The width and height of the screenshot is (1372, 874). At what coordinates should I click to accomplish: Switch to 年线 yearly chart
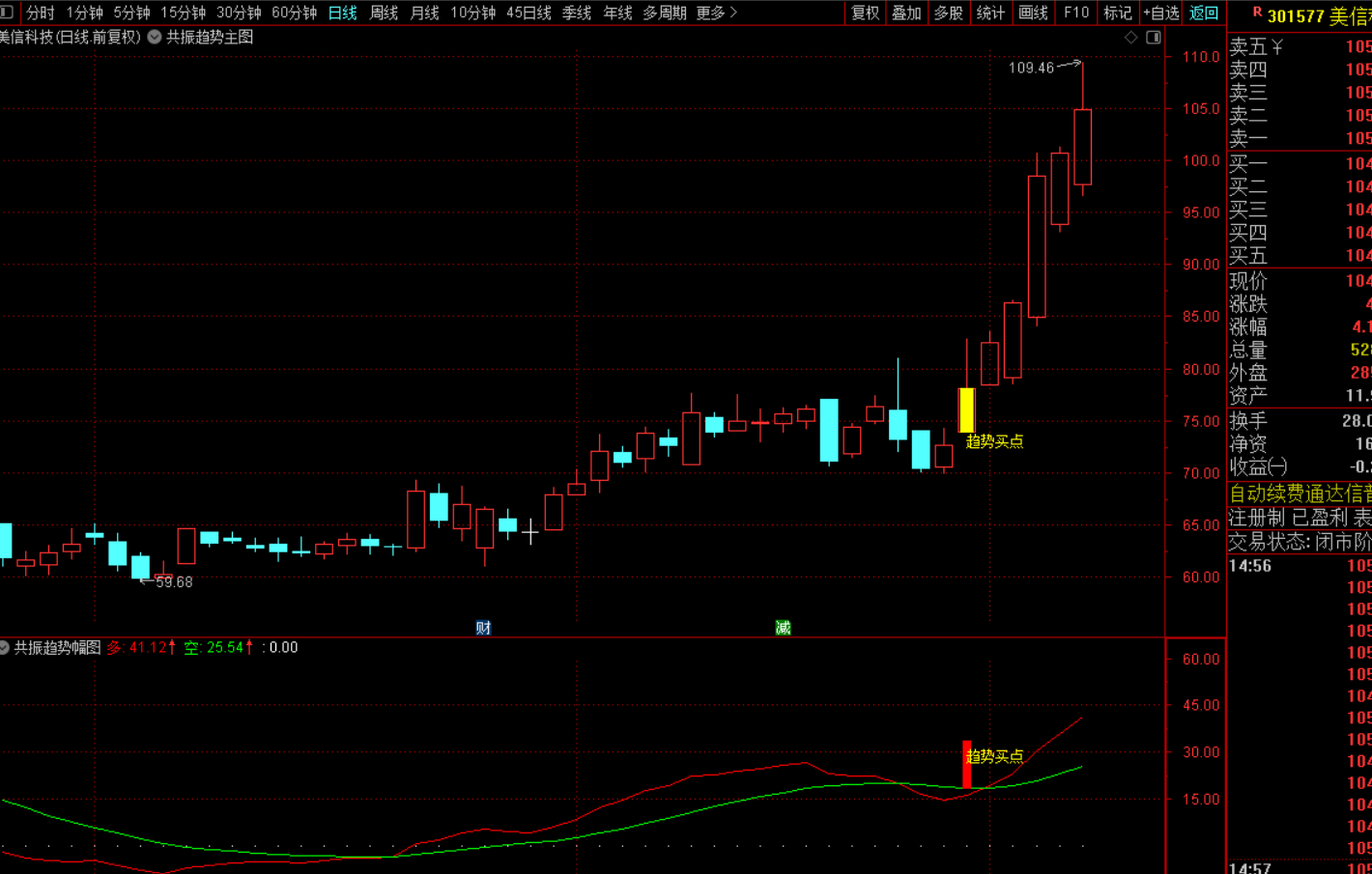click(617, 13)
